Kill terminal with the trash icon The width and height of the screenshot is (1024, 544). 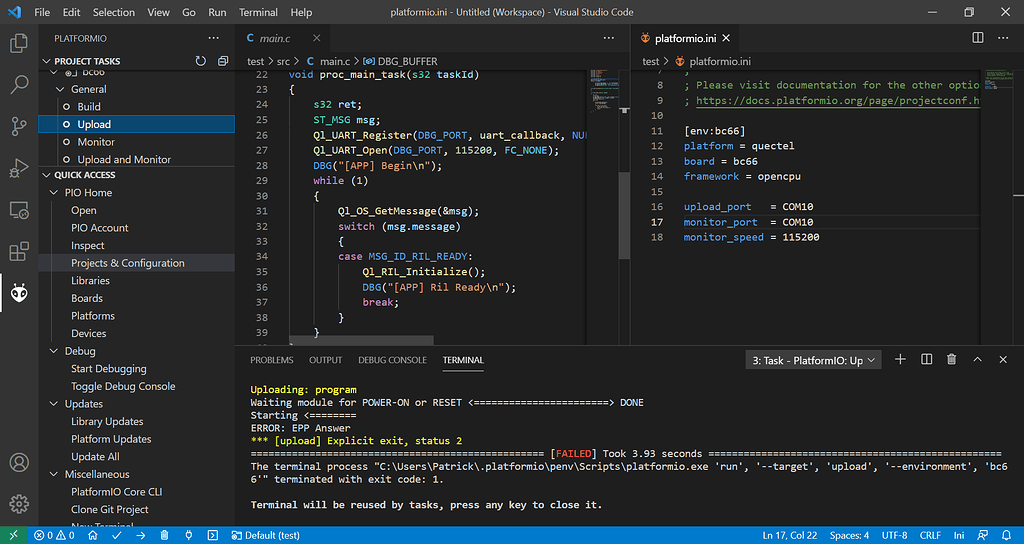[x=951, y=360]
